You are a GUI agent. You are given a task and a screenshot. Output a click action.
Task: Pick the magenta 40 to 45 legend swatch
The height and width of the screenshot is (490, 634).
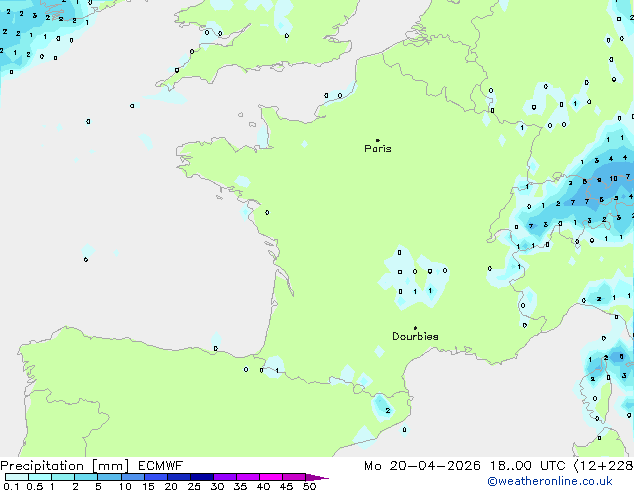coord(274,478)
